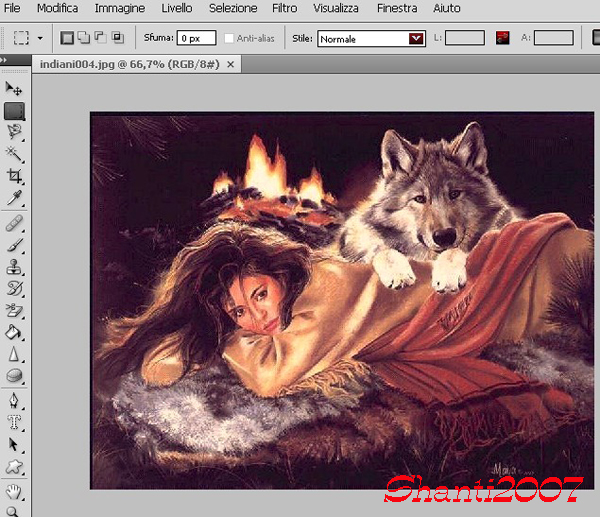Click the wolf in the canvas image
Screen dimensions: 600x517
click(x=432, y=207)
